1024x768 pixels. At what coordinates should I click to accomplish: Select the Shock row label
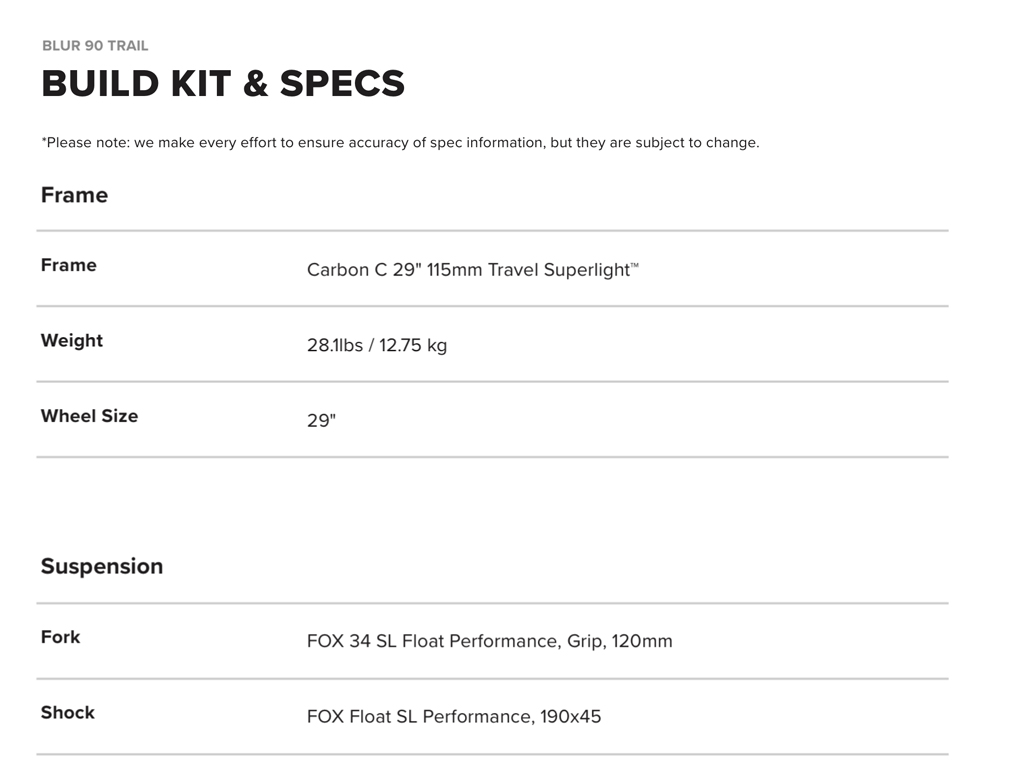[68, 713]
